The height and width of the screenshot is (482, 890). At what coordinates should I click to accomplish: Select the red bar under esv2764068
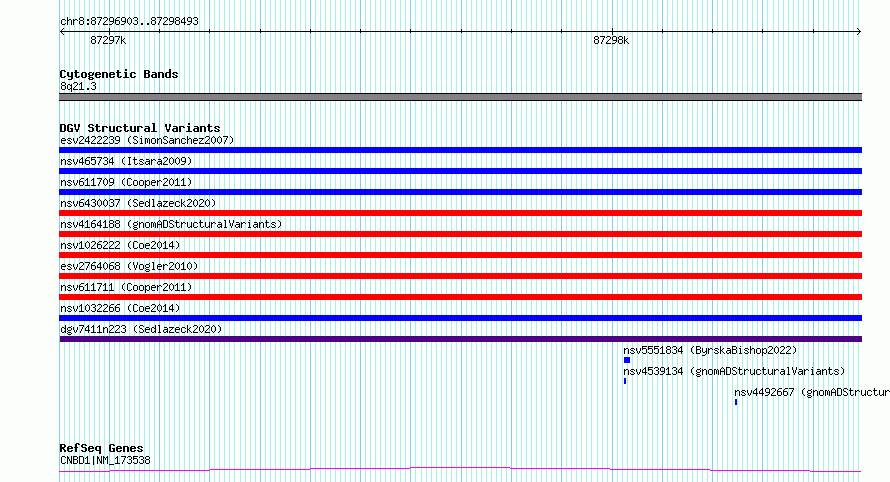click(x=460, y=276)
